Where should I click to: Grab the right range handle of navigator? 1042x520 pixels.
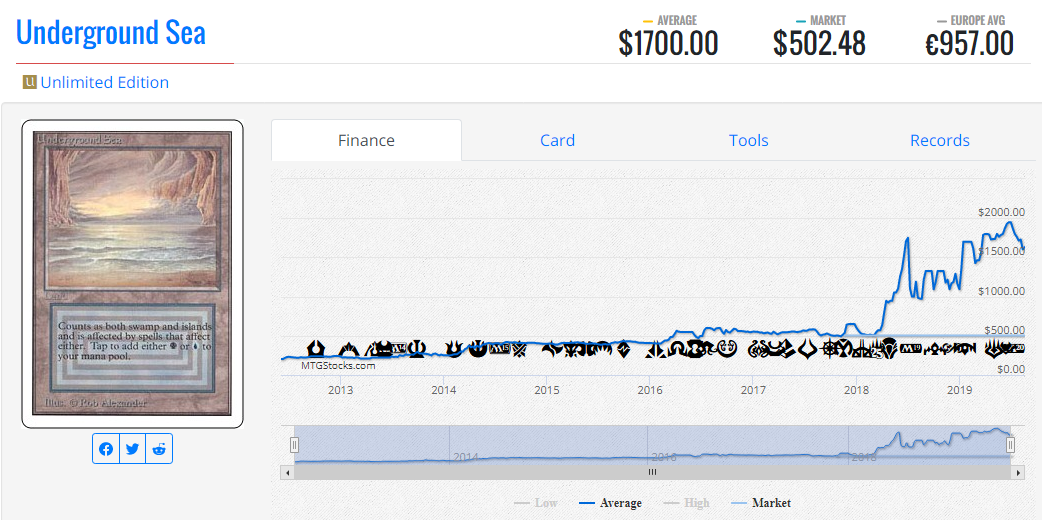coord(1010,445)
